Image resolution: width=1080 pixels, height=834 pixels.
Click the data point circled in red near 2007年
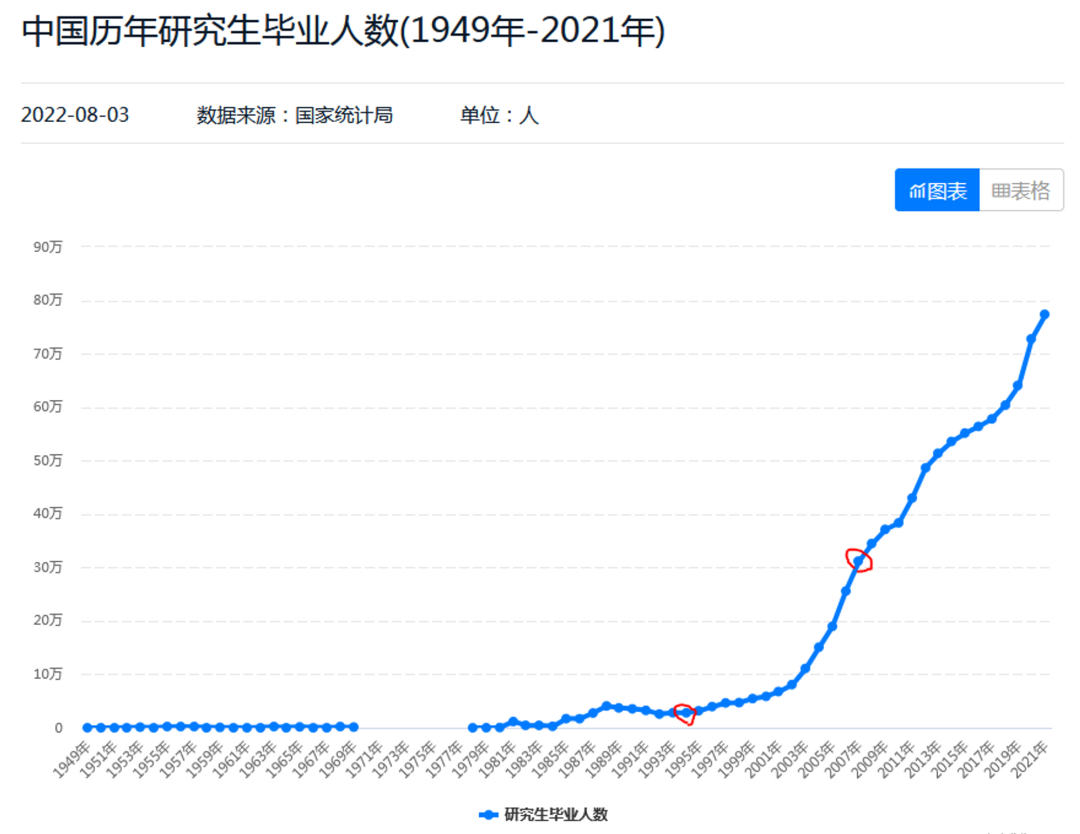coord(856,562)
